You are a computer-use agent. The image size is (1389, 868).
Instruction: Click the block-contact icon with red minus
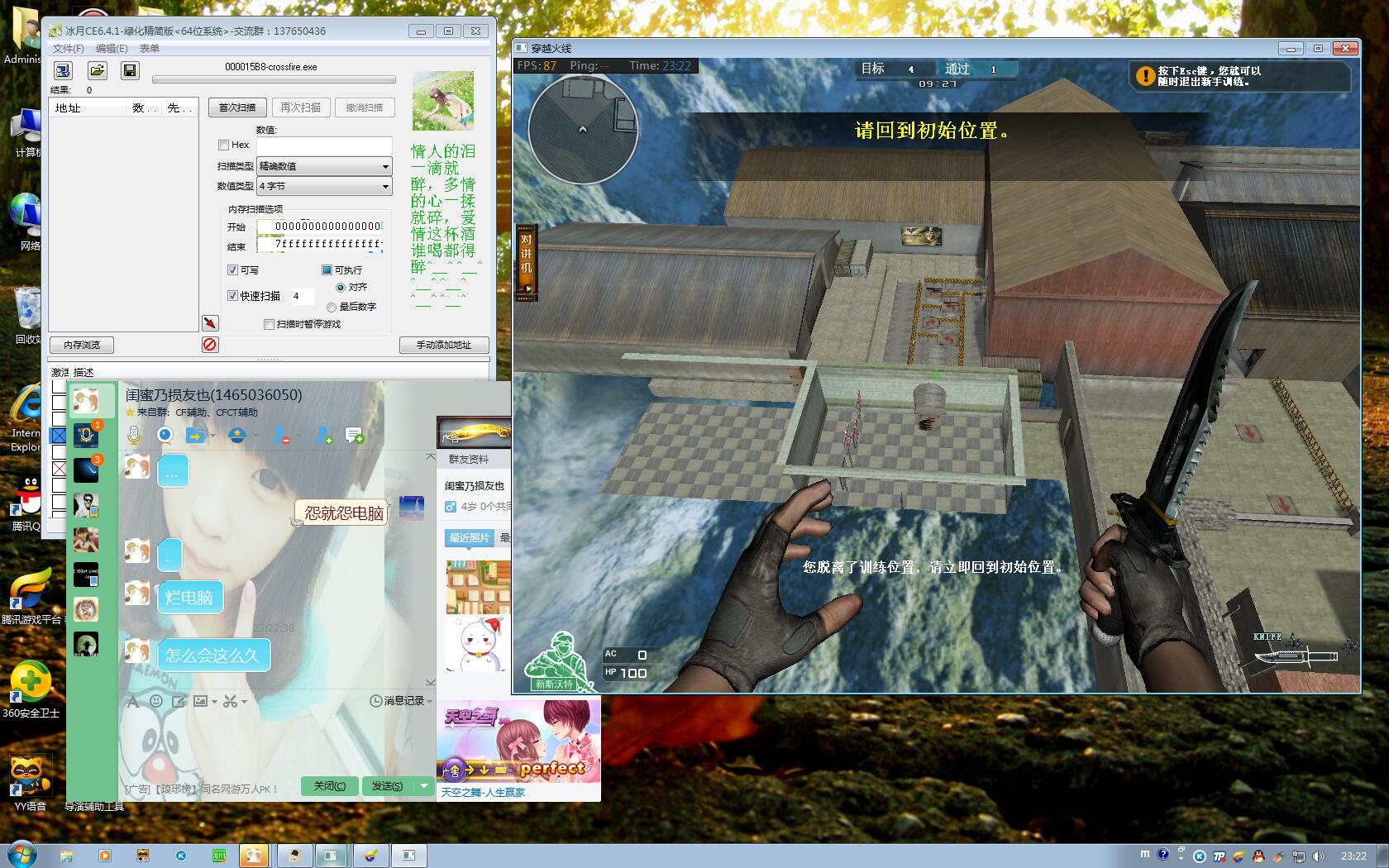(x=280, y=435)
